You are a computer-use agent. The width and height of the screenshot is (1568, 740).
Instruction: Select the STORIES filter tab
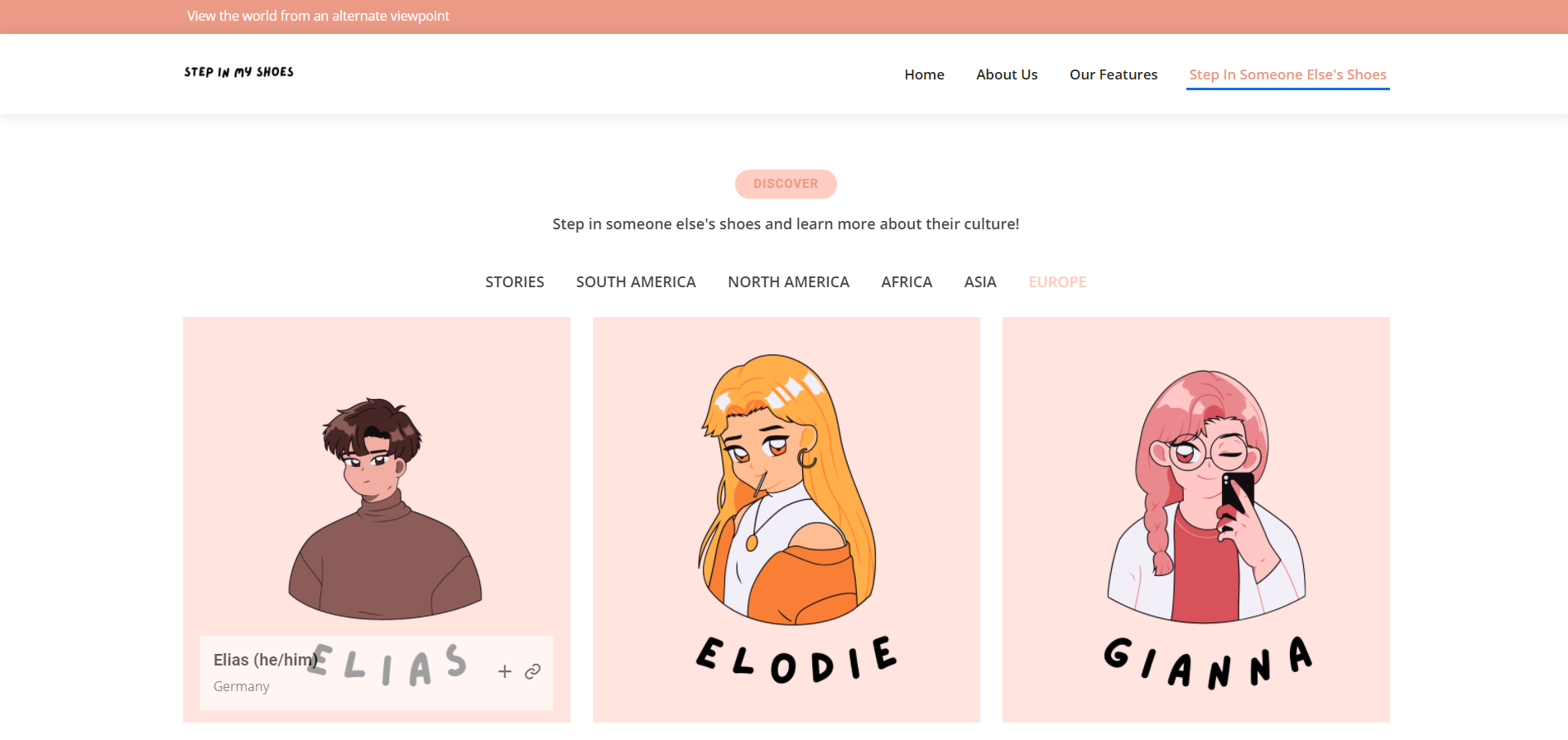click(515, 282)
